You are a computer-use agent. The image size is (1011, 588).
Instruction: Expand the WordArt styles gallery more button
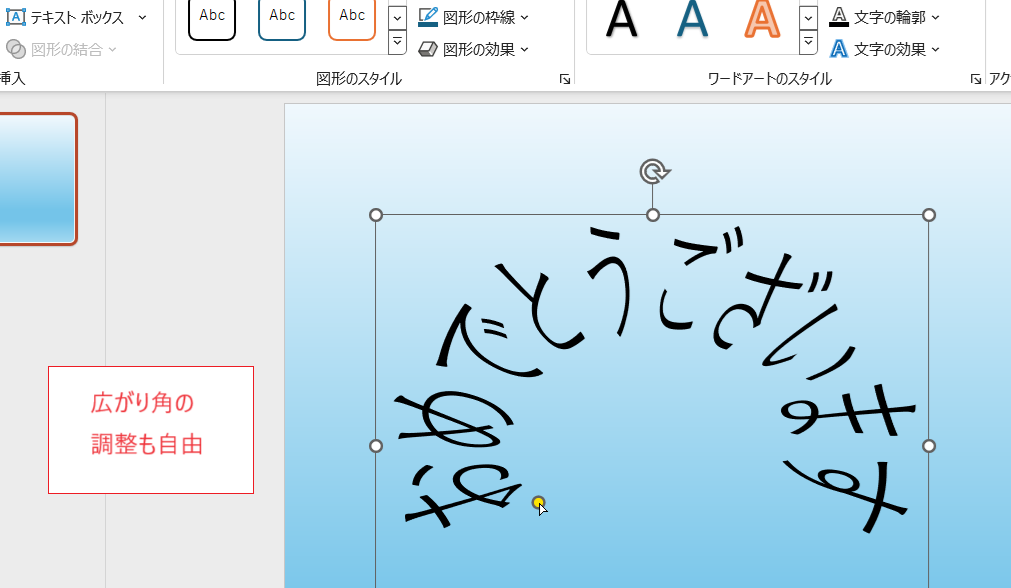pos(808,43)
